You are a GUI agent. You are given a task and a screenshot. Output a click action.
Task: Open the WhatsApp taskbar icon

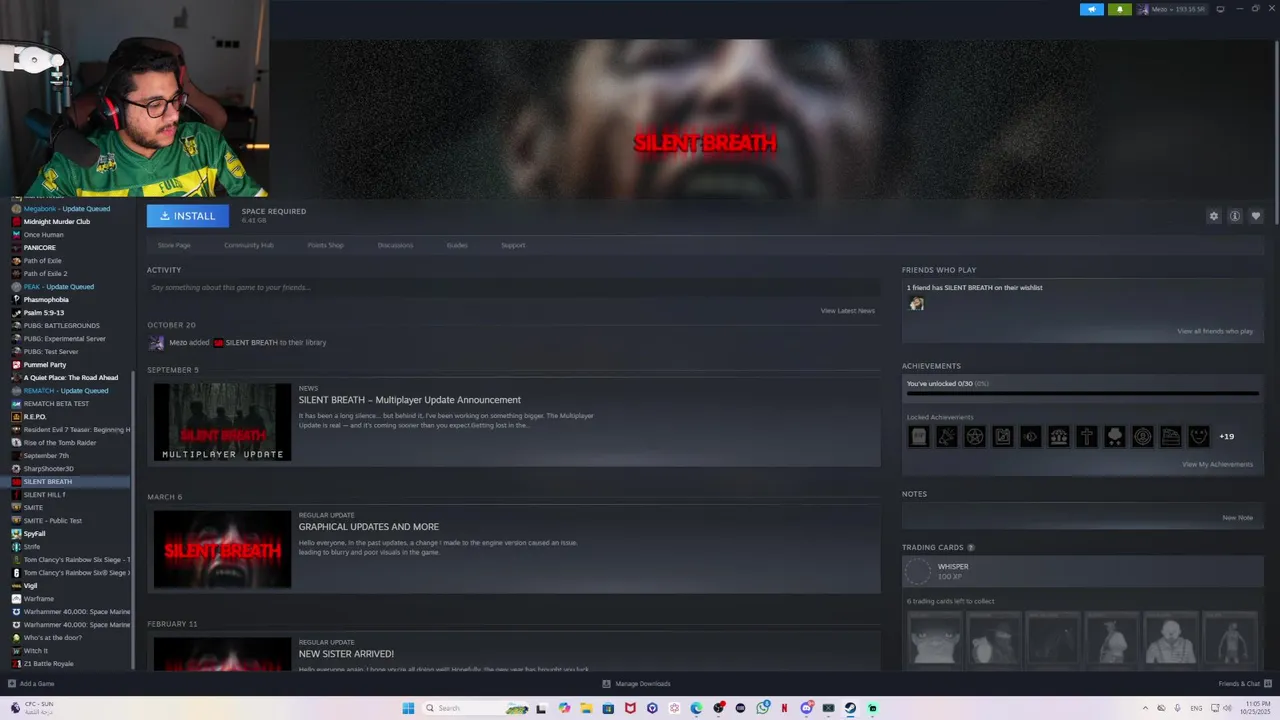coord(763,708)
